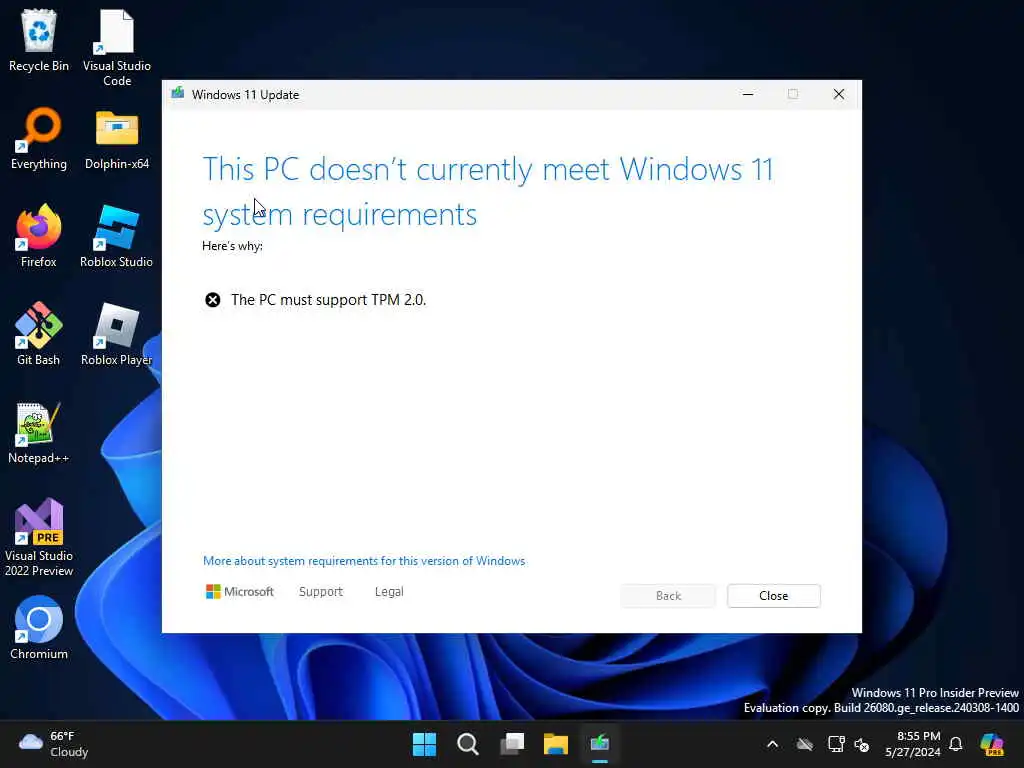
Task: Open the weather widget showing 66°F Cloudy
Action: [x=54, y=744]
